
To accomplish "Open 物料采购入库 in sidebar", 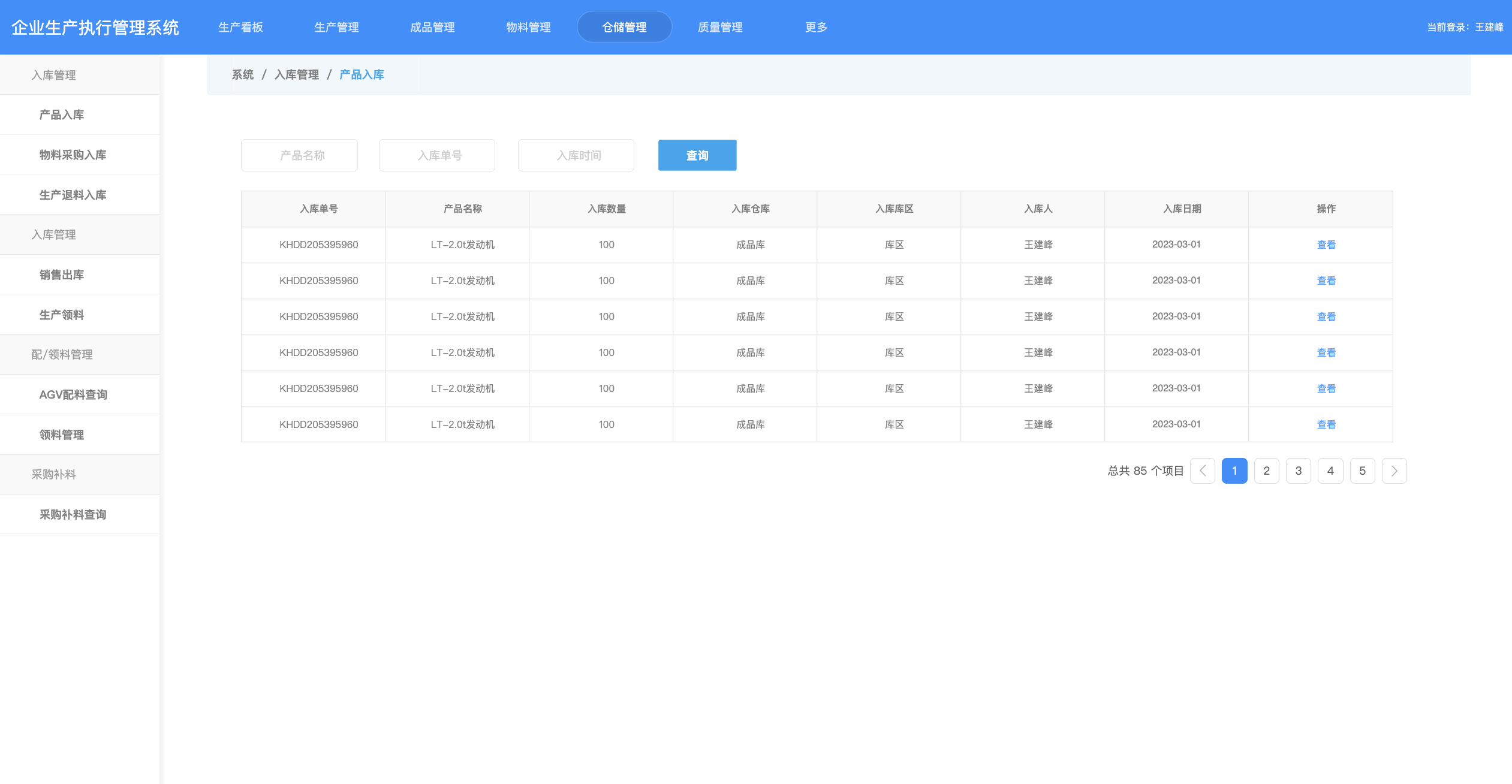I will tap(73, 155).
